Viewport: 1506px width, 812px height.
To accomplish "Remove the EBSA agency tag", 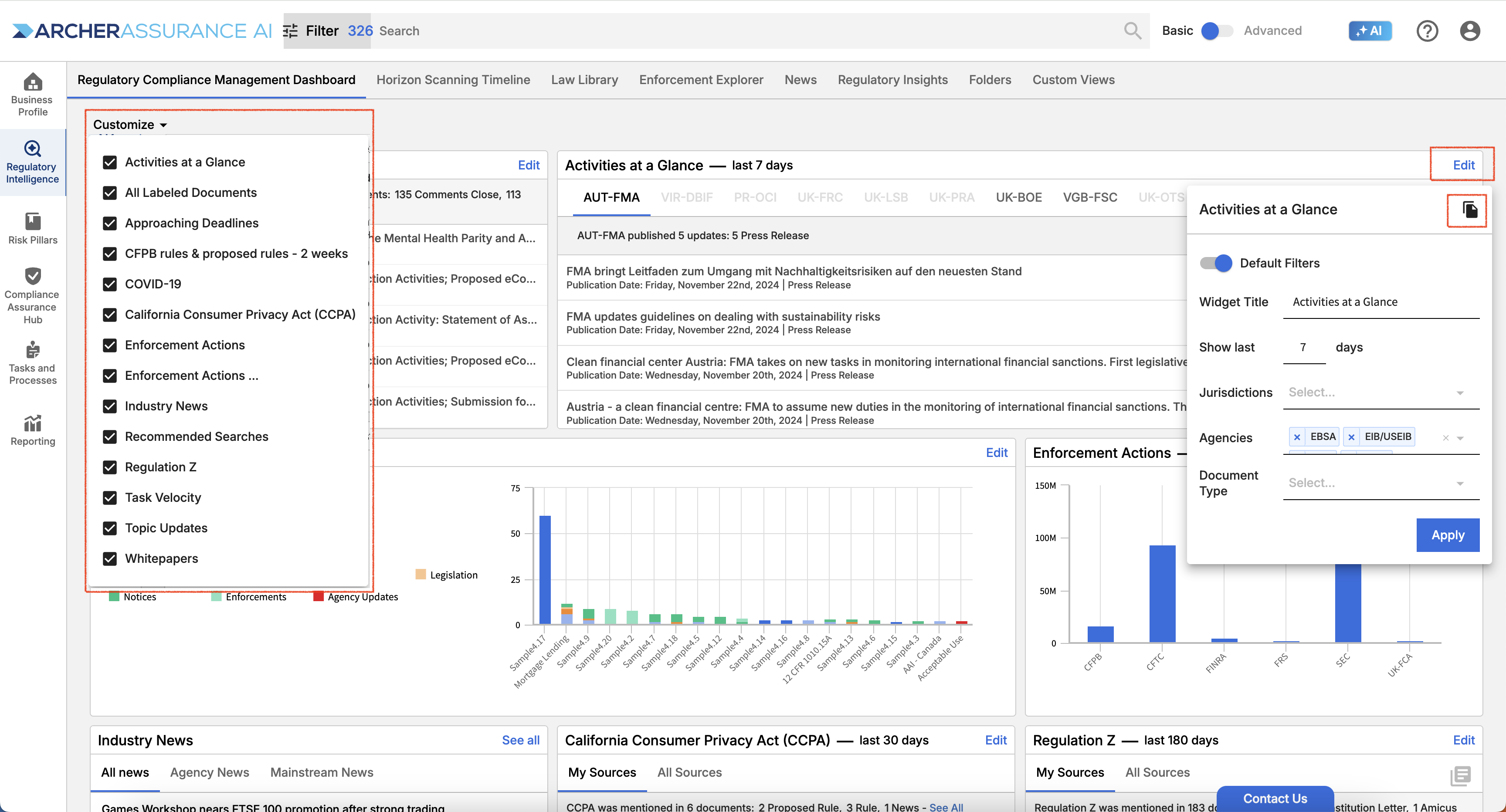I will point(1297,436).
